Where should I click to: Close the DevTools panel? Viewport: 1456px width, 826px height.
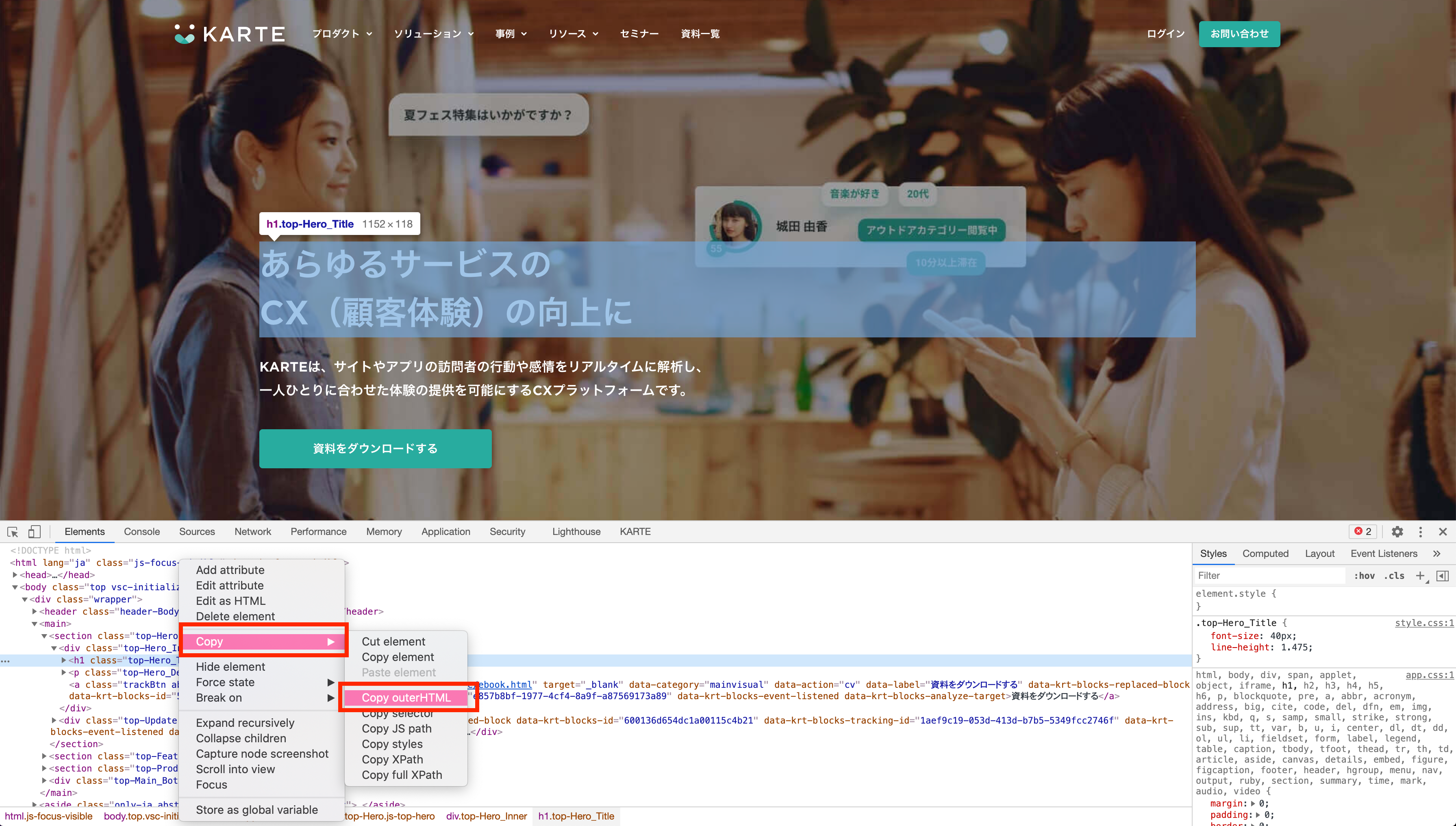1443,532
